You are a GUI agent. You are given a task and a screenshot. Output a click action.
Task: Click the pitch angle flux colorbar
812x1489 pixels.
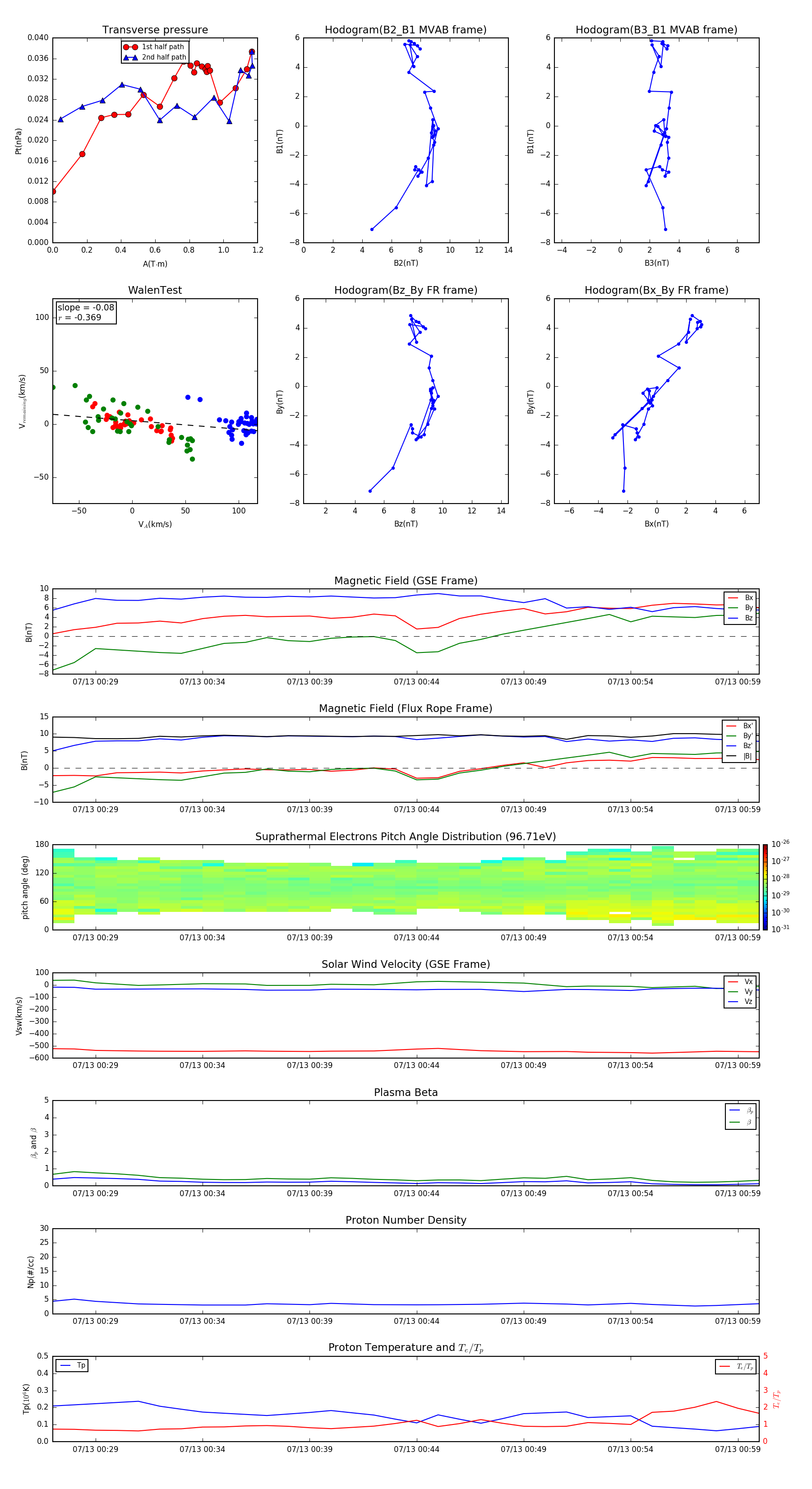765,887
